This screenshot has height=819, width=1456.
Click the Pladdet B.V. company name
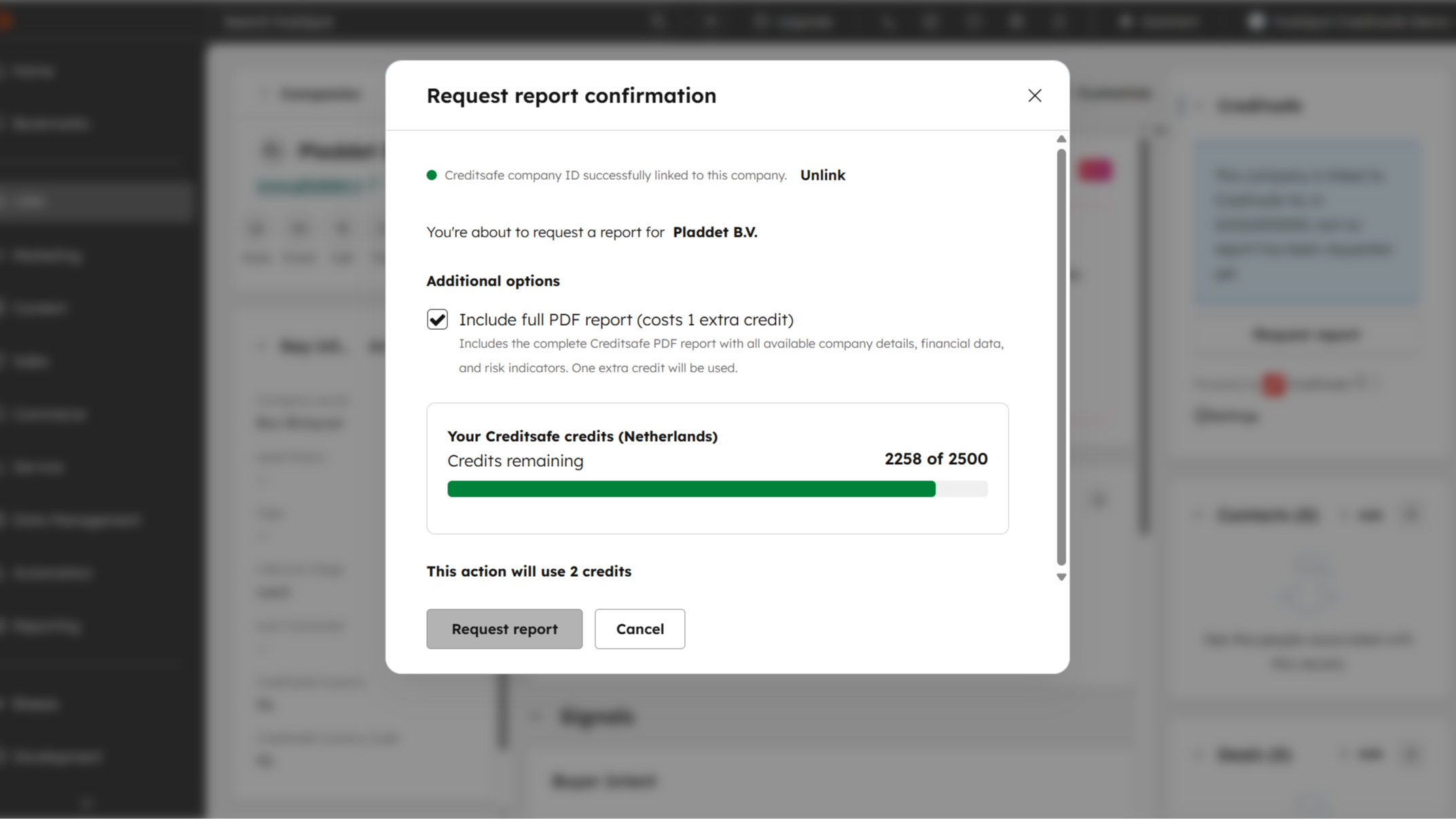click(714, 232)
